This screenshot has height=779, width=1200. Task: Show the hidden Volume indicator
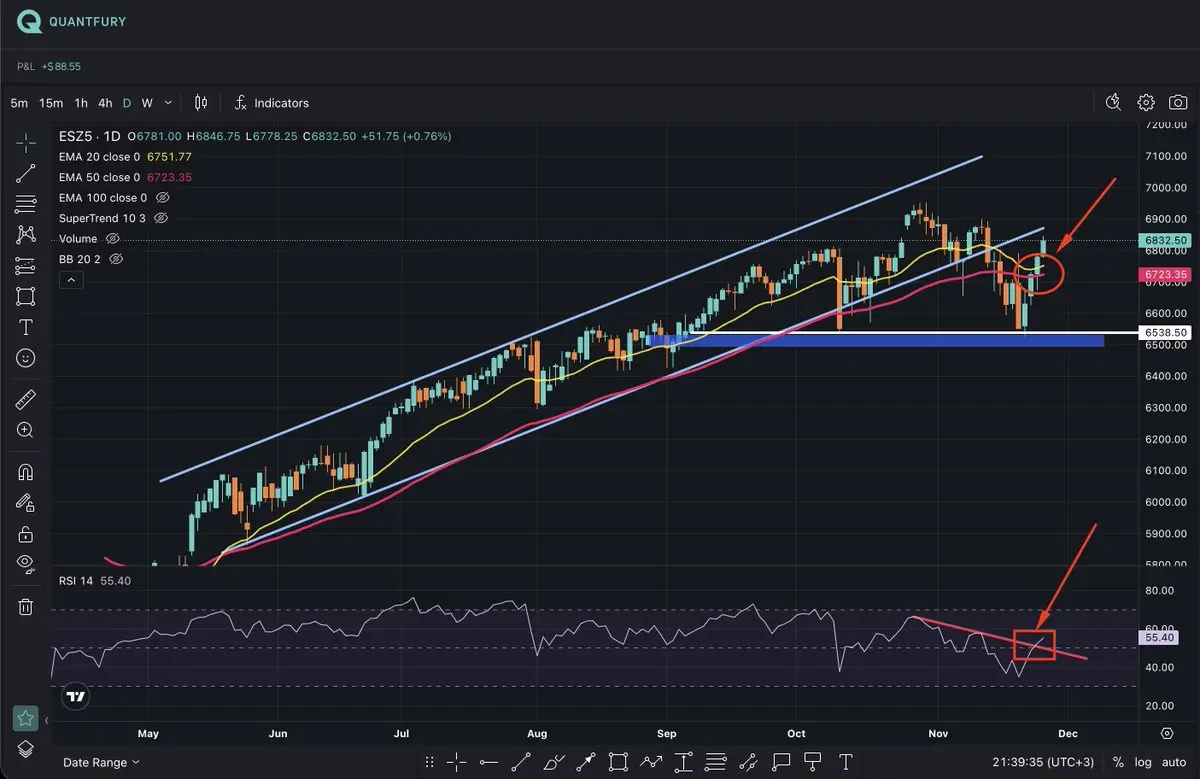click(x=113, y=239)
